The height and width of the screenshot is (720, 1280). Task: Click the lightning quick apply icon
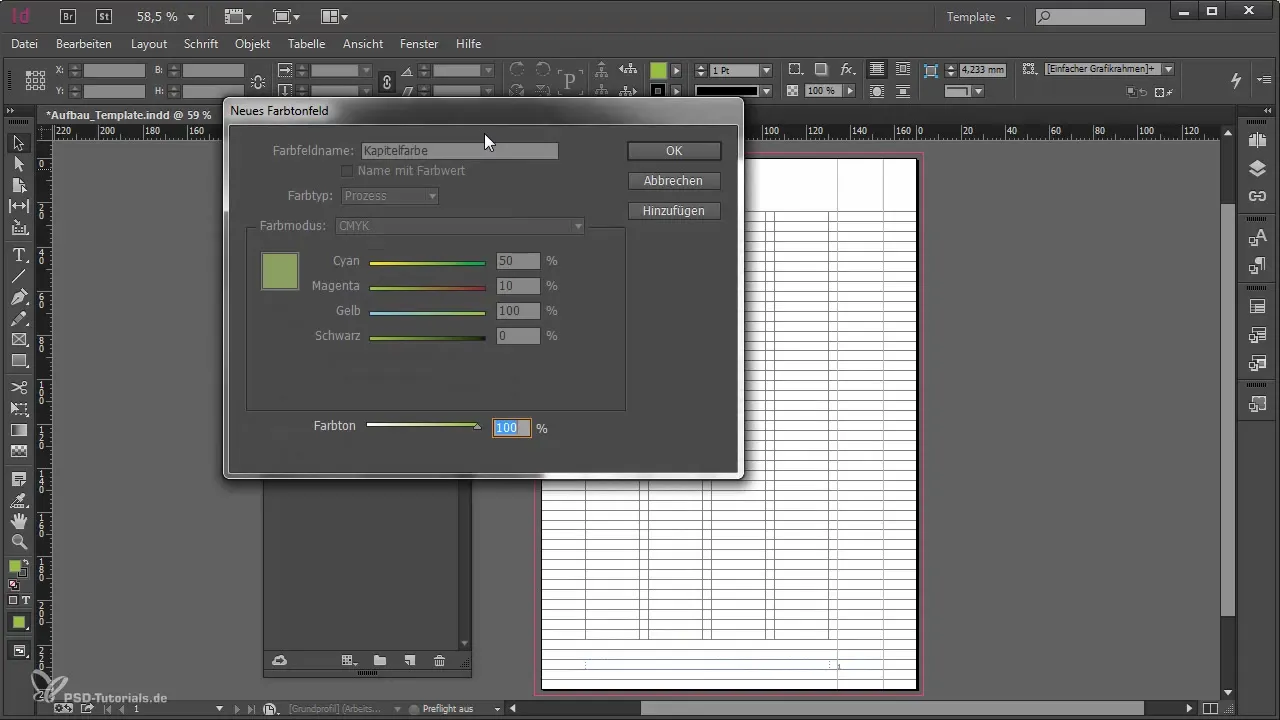[x=1237, y=80]
